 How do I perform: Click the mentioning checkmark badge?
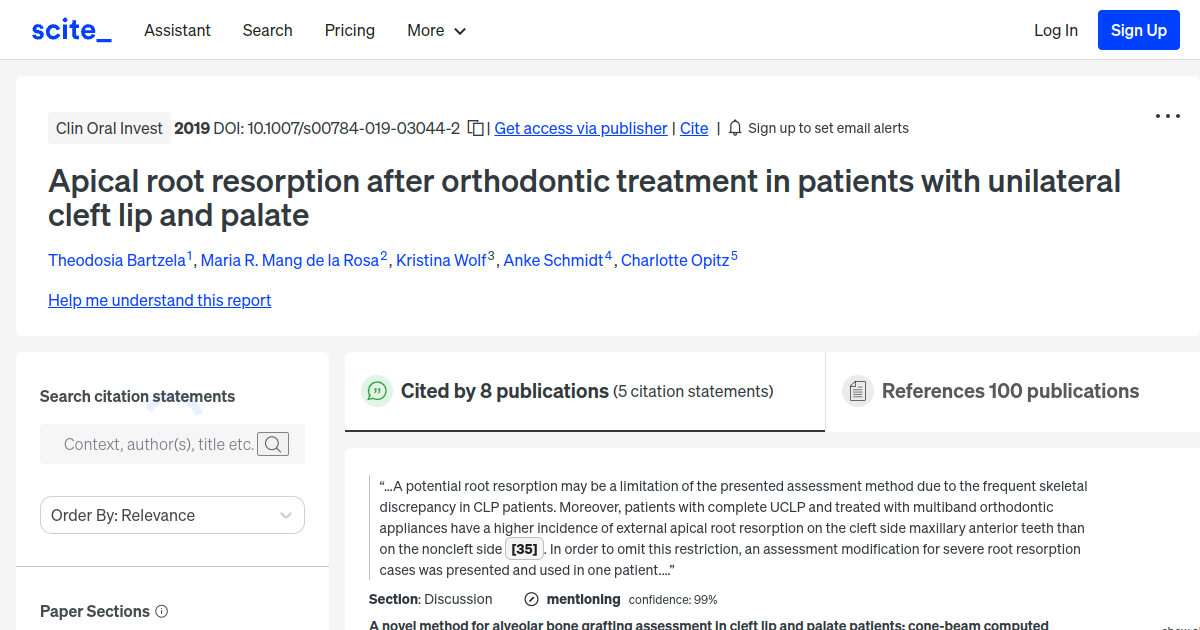pos(530,599)
